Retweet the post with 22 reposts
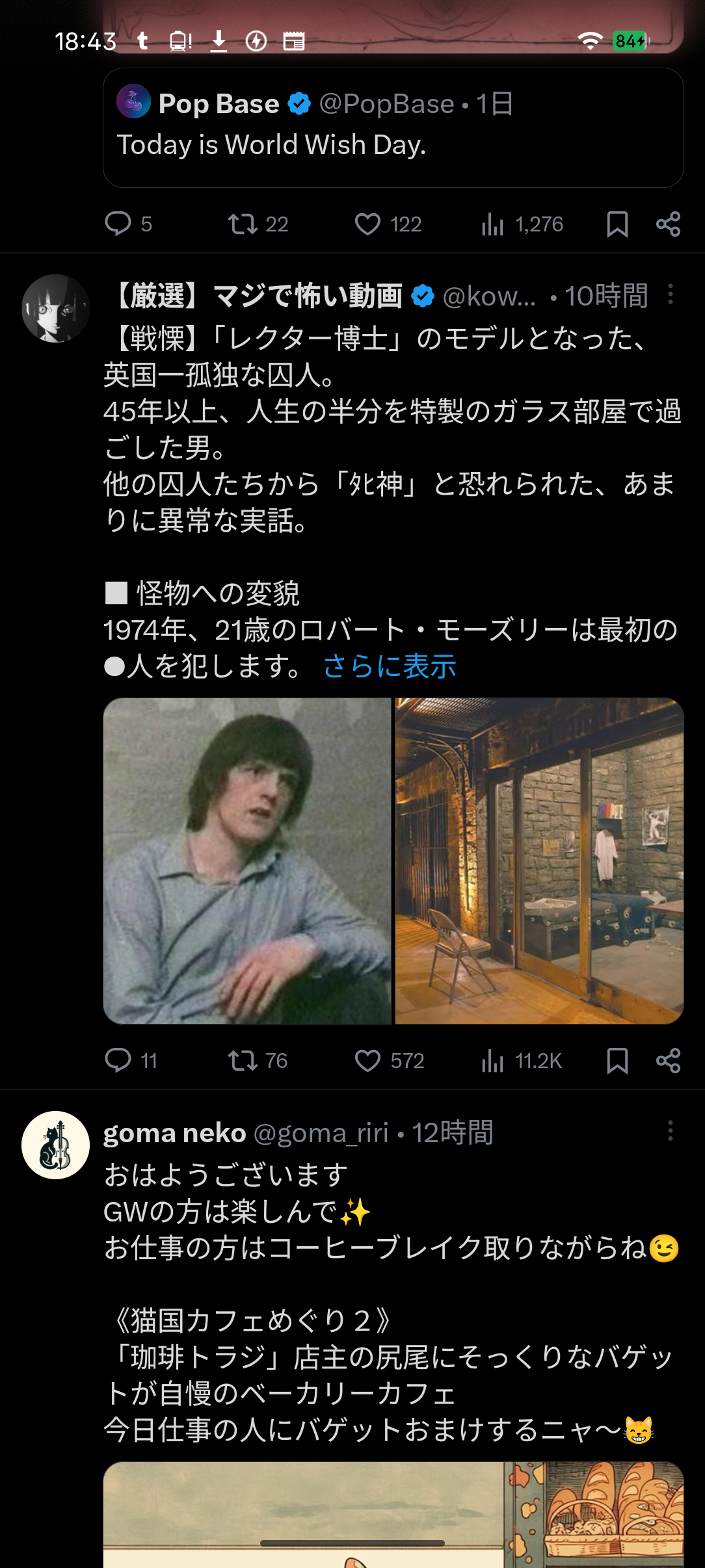705x1568 pixels. 243,224
